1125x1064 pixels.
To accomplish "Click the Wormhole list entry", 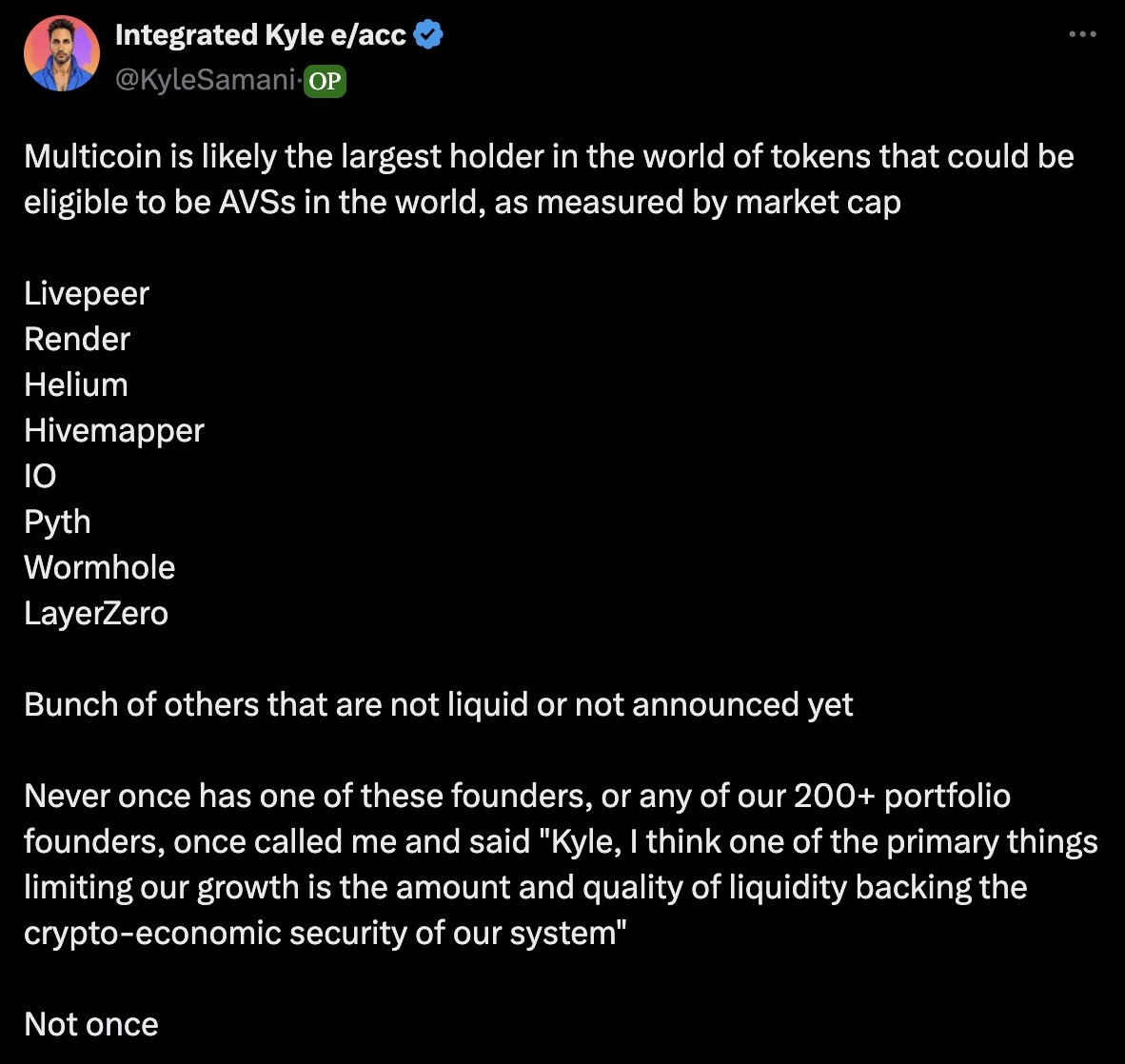I will (100, 567).
